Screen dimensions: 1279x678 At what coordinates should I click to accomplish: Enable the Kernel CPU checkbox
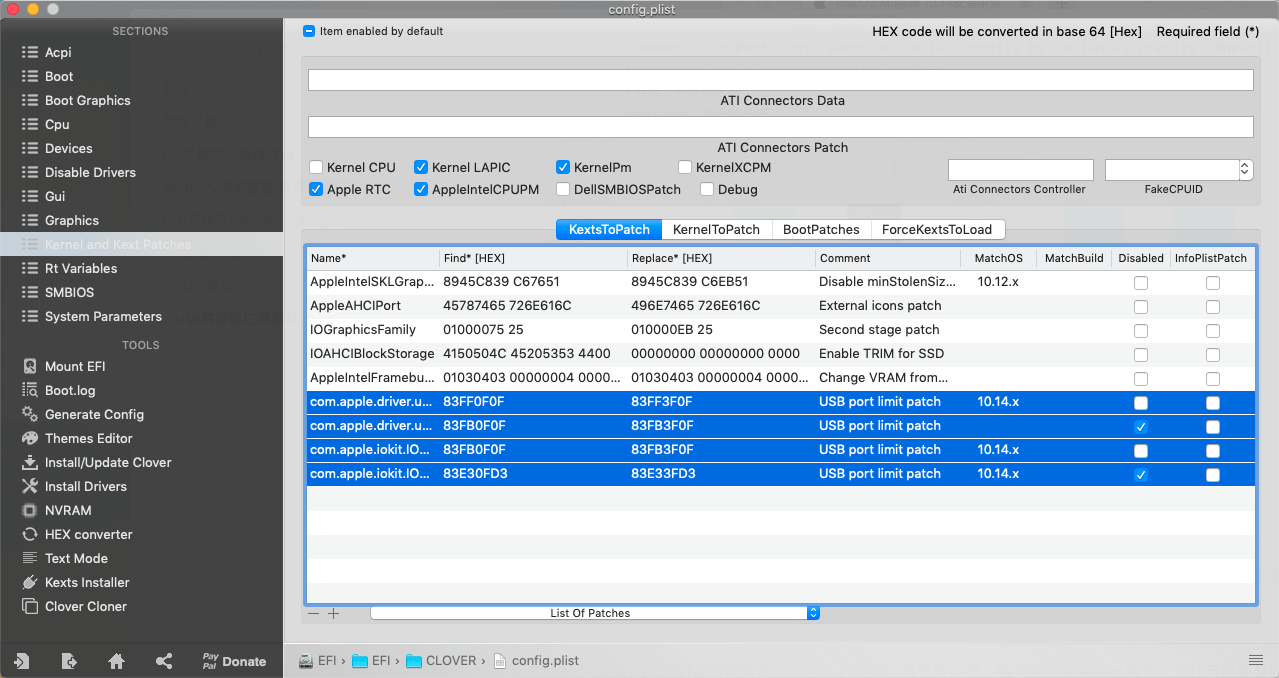[317, 168]
